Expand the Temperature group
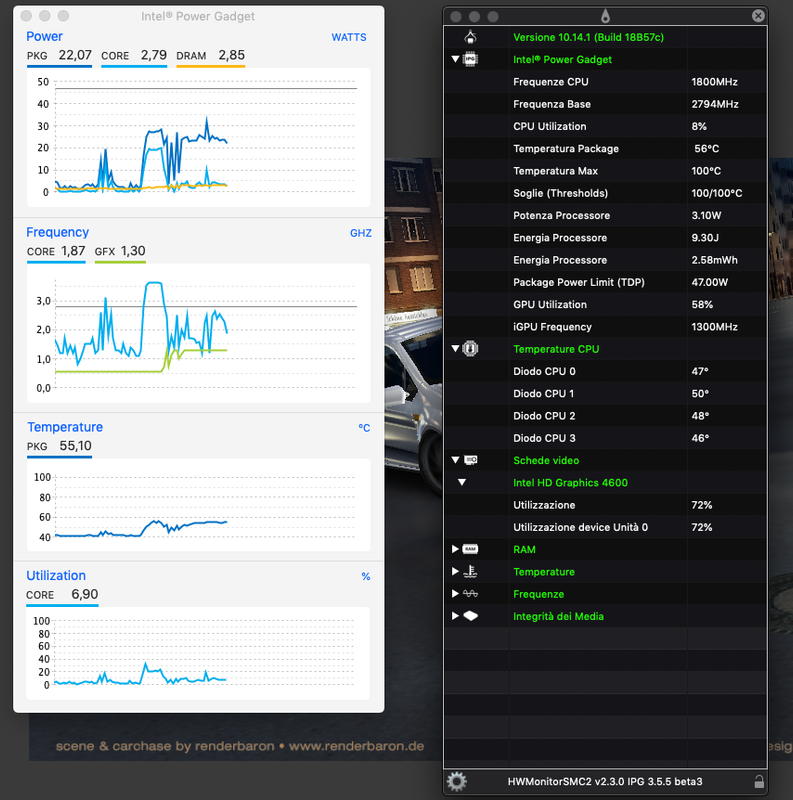This screenshot has width=793, height=800. click(x=455, y=572)
